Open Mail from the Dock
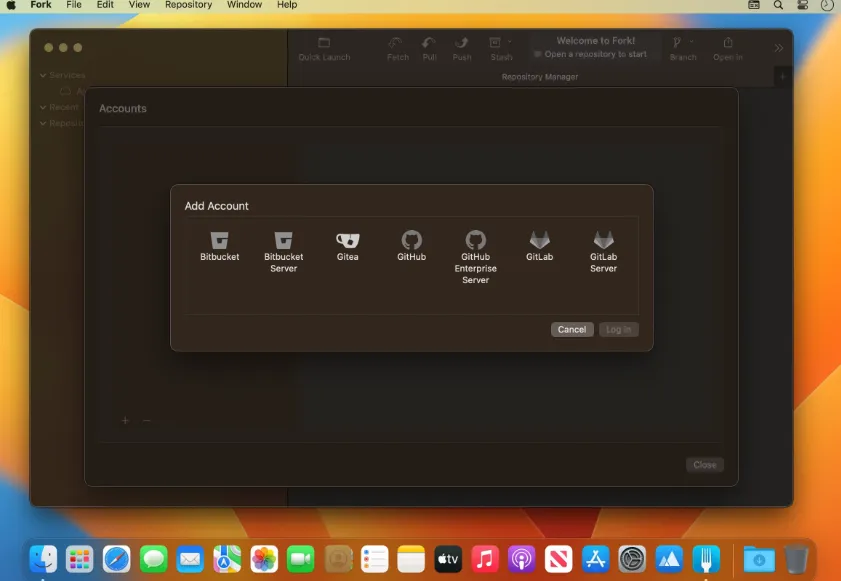Screen dimensions: 841x581 coord(190,559)
